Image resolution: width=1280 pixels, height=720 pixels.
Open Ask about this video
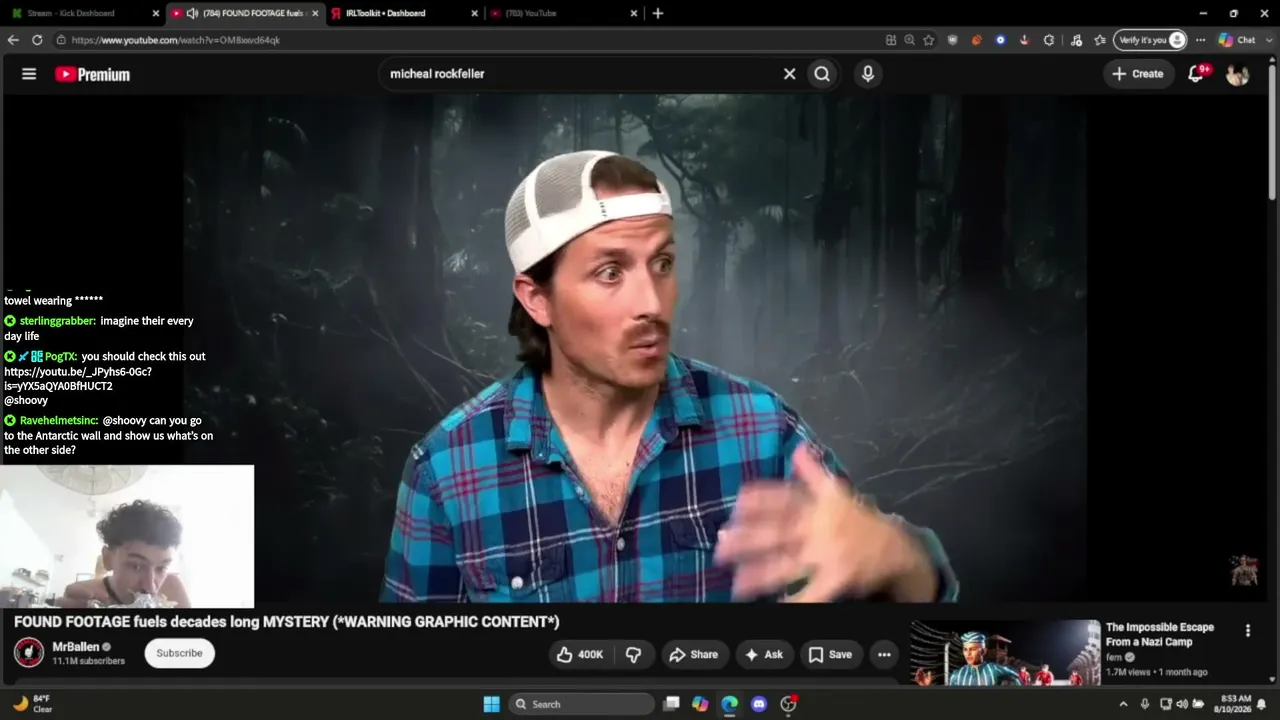point(764,655)
